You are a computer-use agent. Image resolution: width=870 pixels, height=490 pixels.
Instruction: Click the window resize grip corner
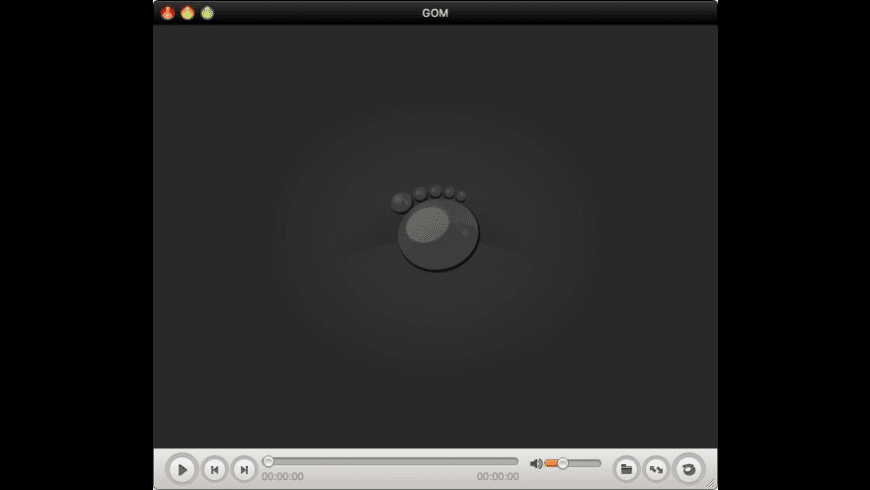pyautogui.click(x=711, y=484)
